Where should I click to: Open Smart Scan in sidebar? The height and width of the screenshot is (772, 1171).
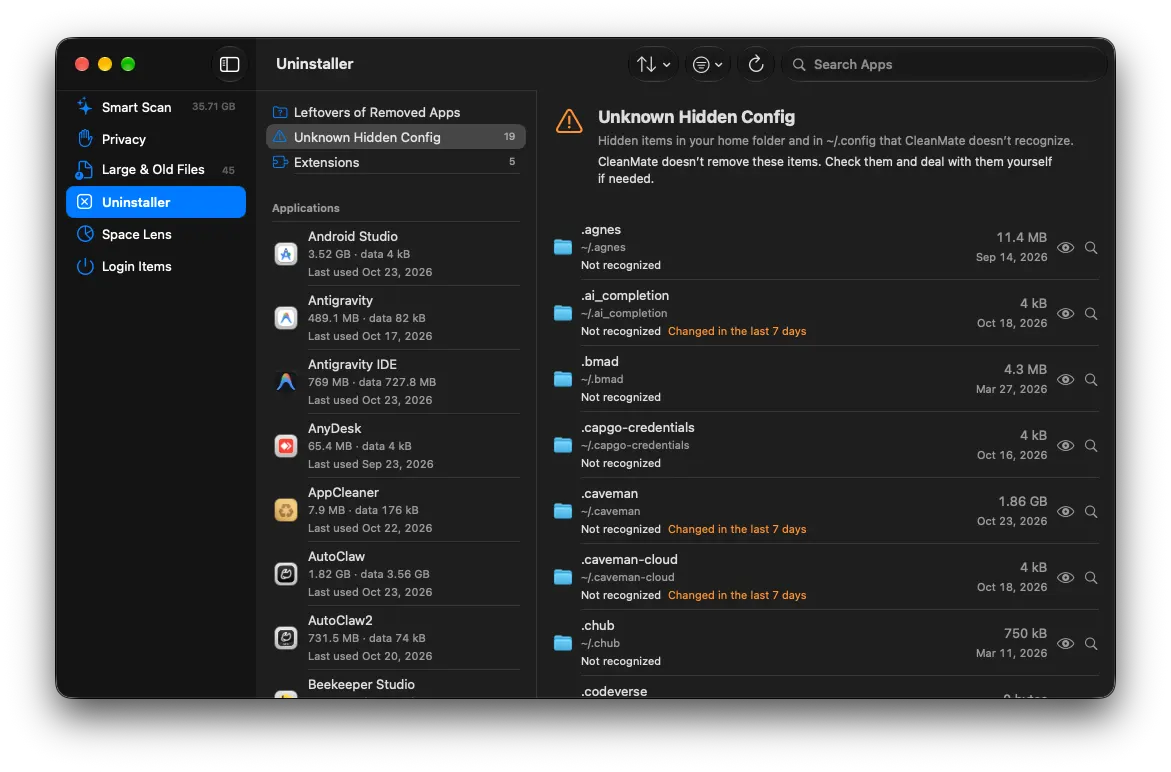click(156, 107)
